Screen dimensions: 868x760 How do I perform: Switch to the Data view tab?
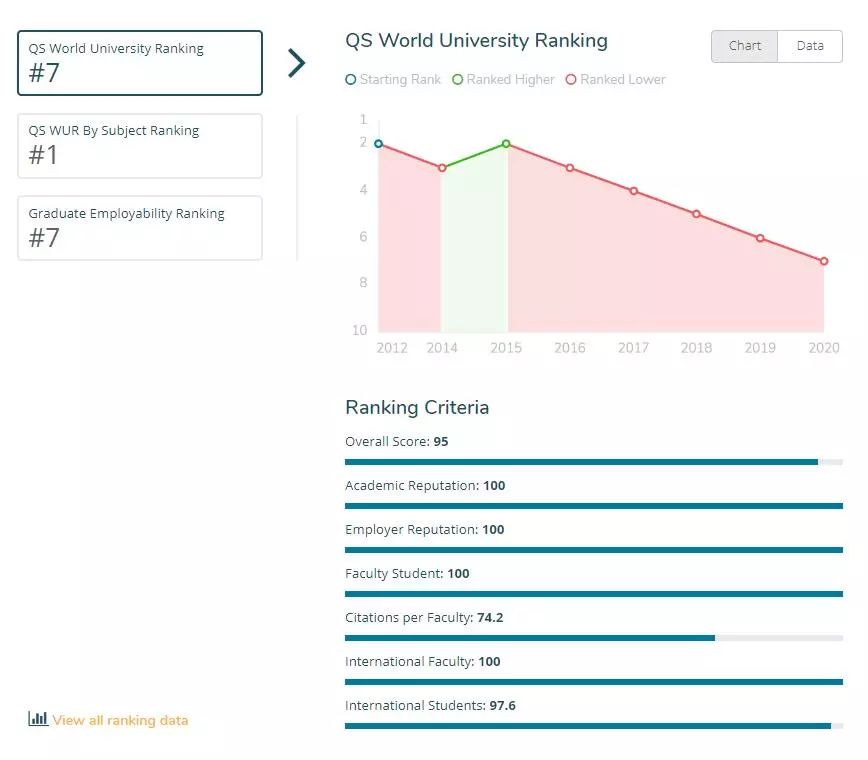pyautogui.click(x=809, y=46)
